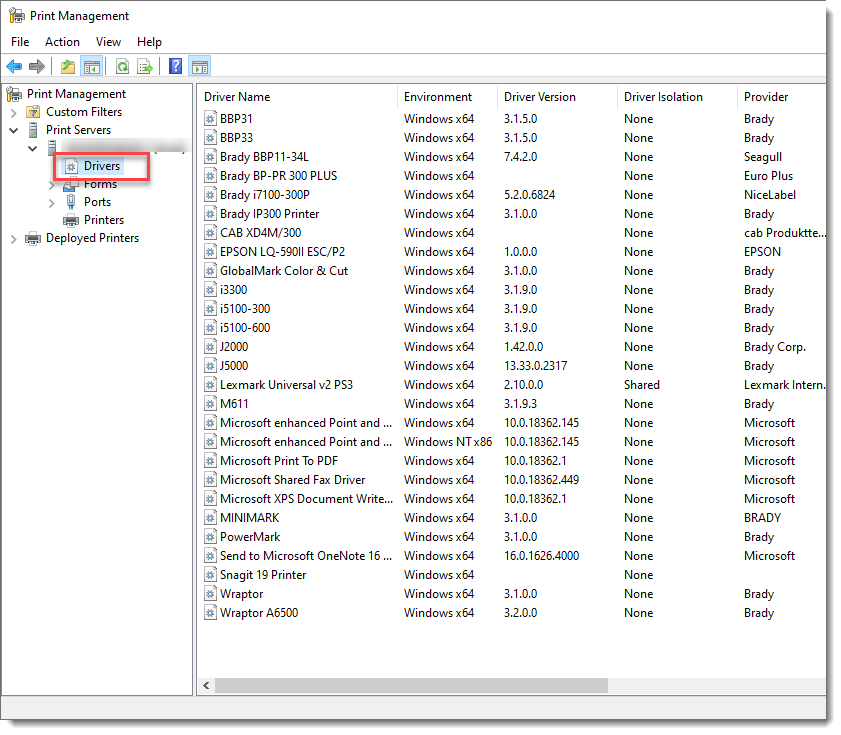
Task: Collapse the Print Servers tree node
Action: point(14,130)
